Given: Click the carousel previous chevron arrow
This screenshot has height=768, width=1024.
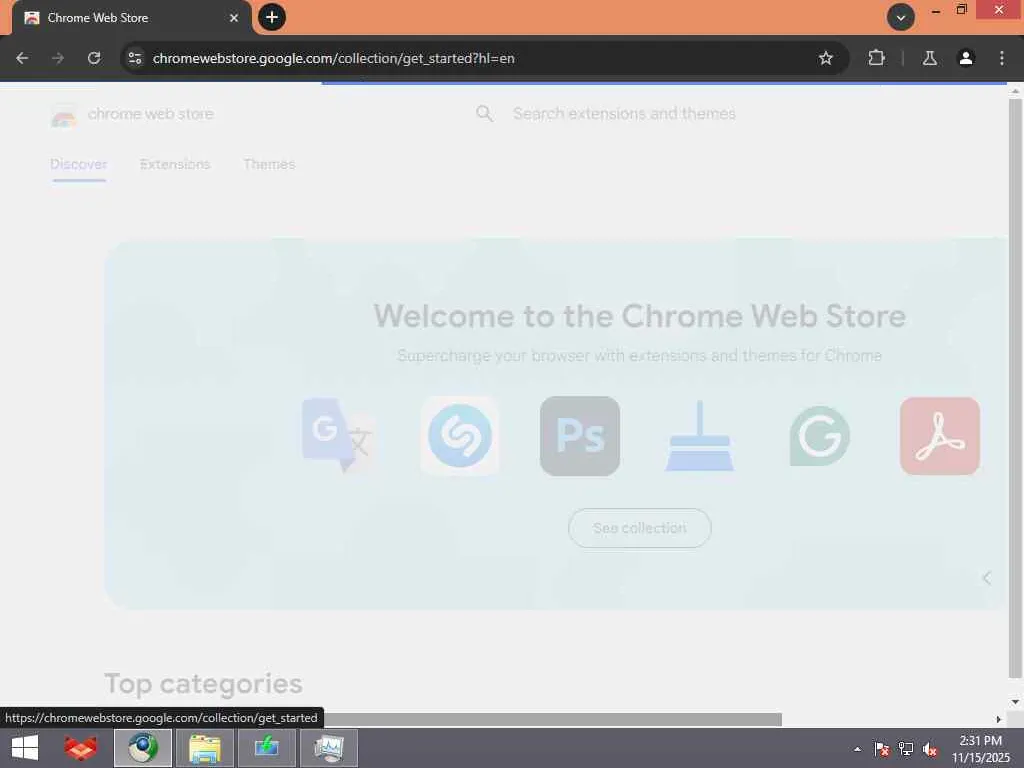Looking at the screenshot, I should pyautogui.click(x=987, y=578).
